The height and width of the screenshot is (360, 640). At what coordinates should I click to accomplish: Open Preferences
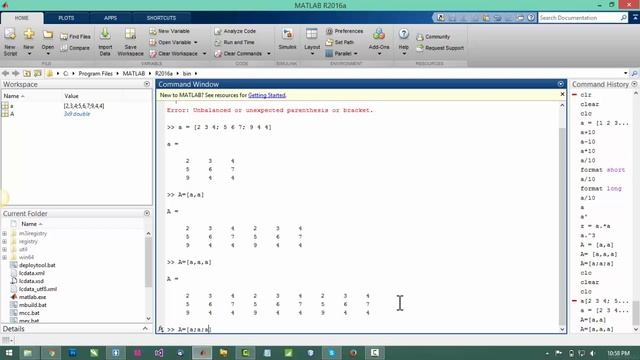pyautogui.click(x=344, y=31)
